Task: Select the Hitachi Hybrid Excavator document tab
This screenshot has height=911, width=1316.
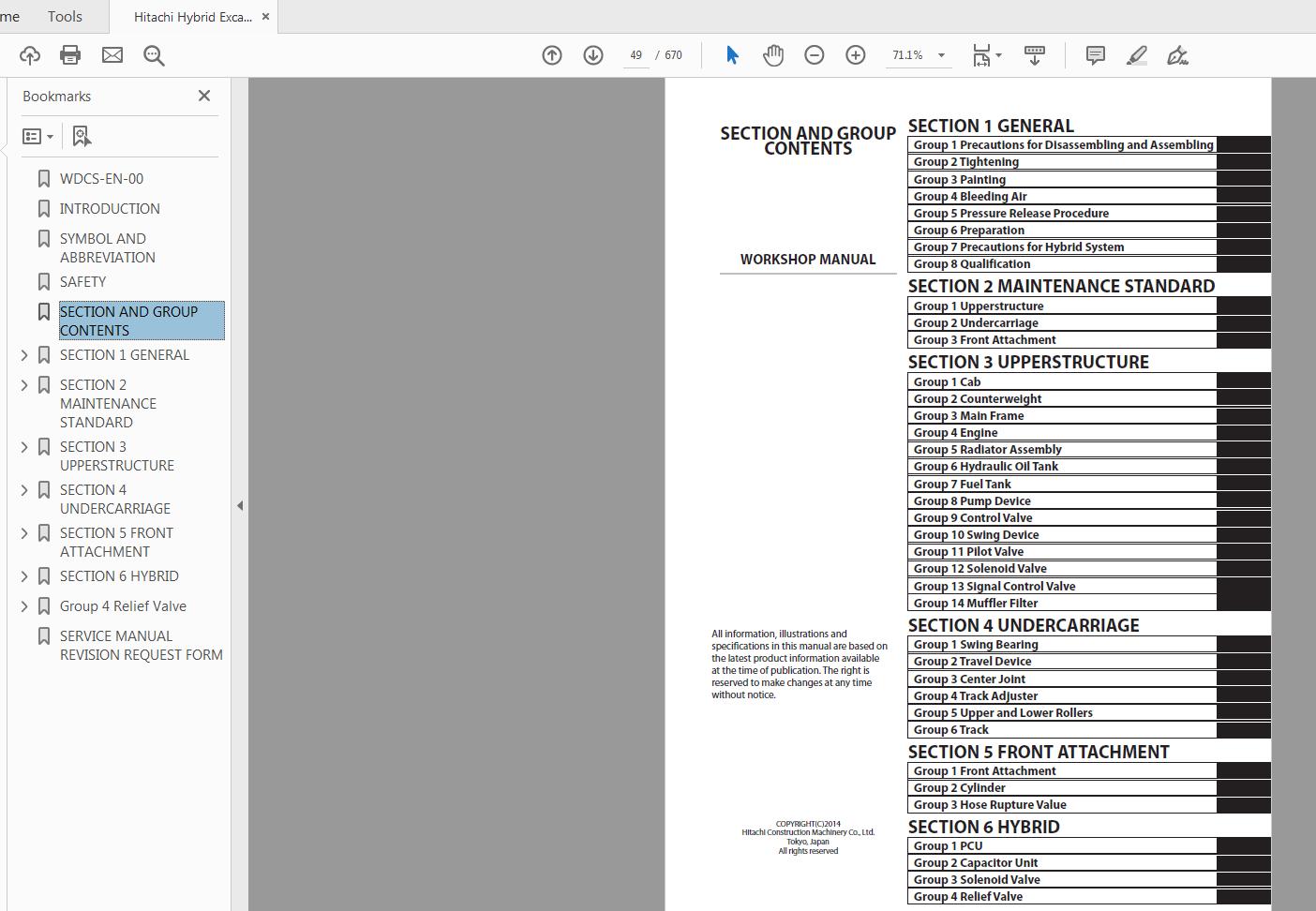Action: [x=192, y=17]
